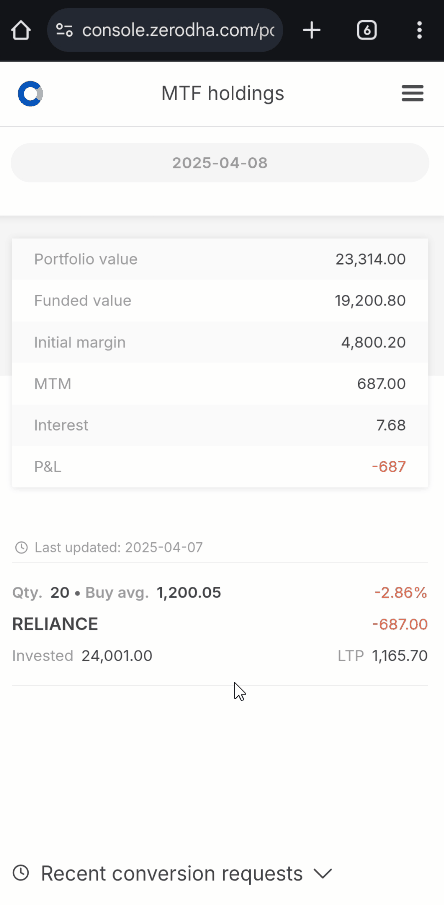Screen dimensions: 444x905
Task: Expand Recent conversion requests chevron
Action: pyautogui.click(x=323, y=873)
